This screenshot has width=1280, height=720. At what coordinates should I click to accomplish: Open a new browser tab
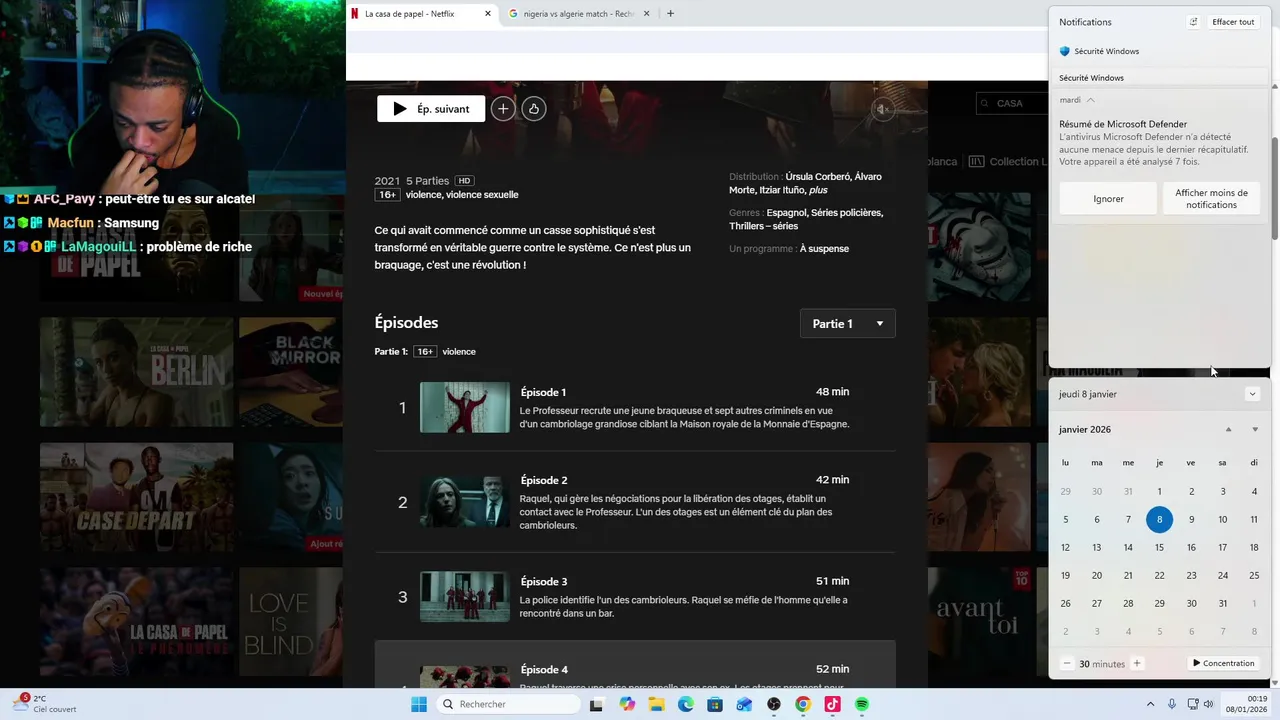coord(670,14)
